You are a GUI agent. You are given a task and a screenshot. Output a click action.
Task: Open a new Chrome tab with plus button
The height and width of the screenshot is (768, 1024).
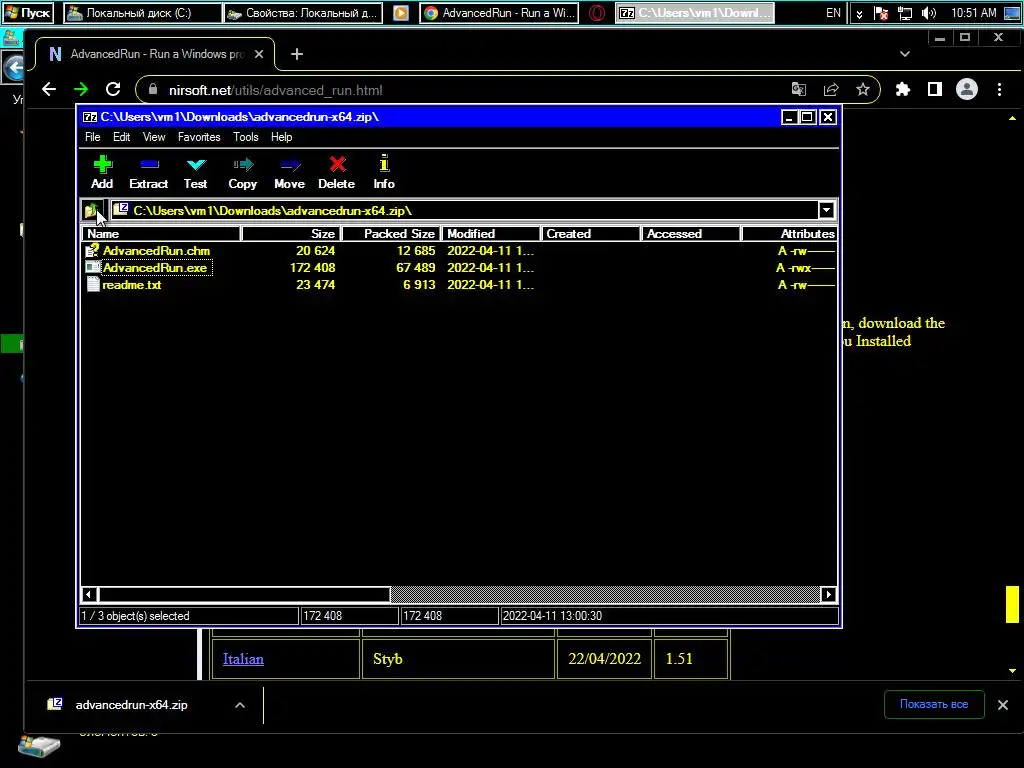296,54
